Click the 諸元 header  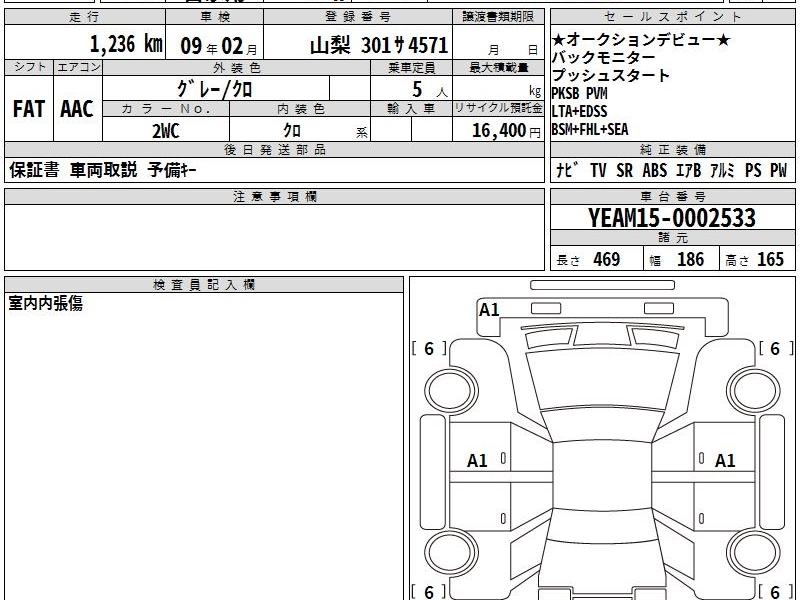[x=673, y=237]
